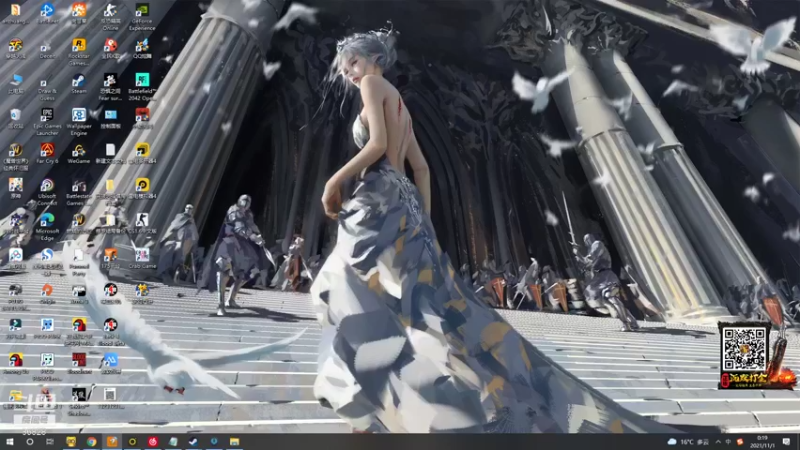Launch the Among Us shortcut
Viewport: 800px width, 450px height.
[15, 363]
